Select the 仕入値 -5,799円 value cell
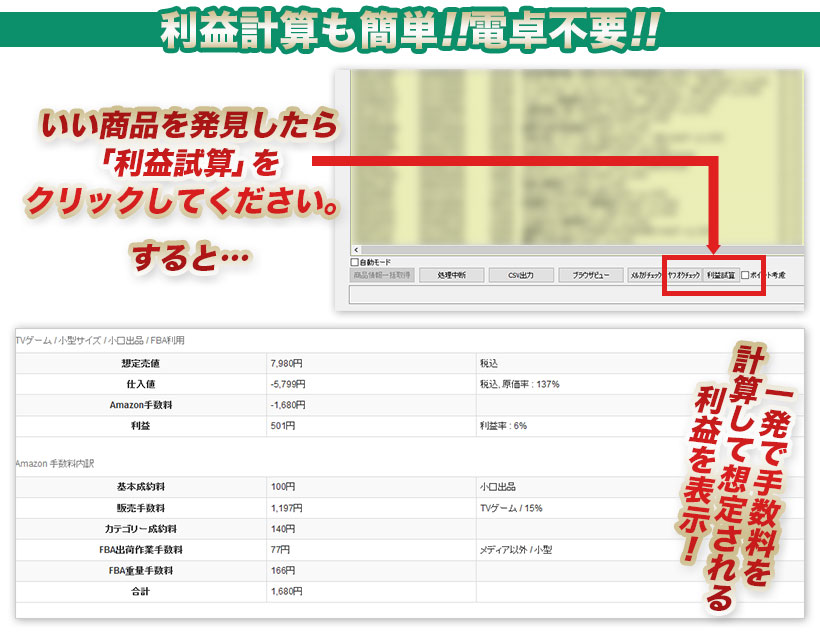 (x=370, y=384)
